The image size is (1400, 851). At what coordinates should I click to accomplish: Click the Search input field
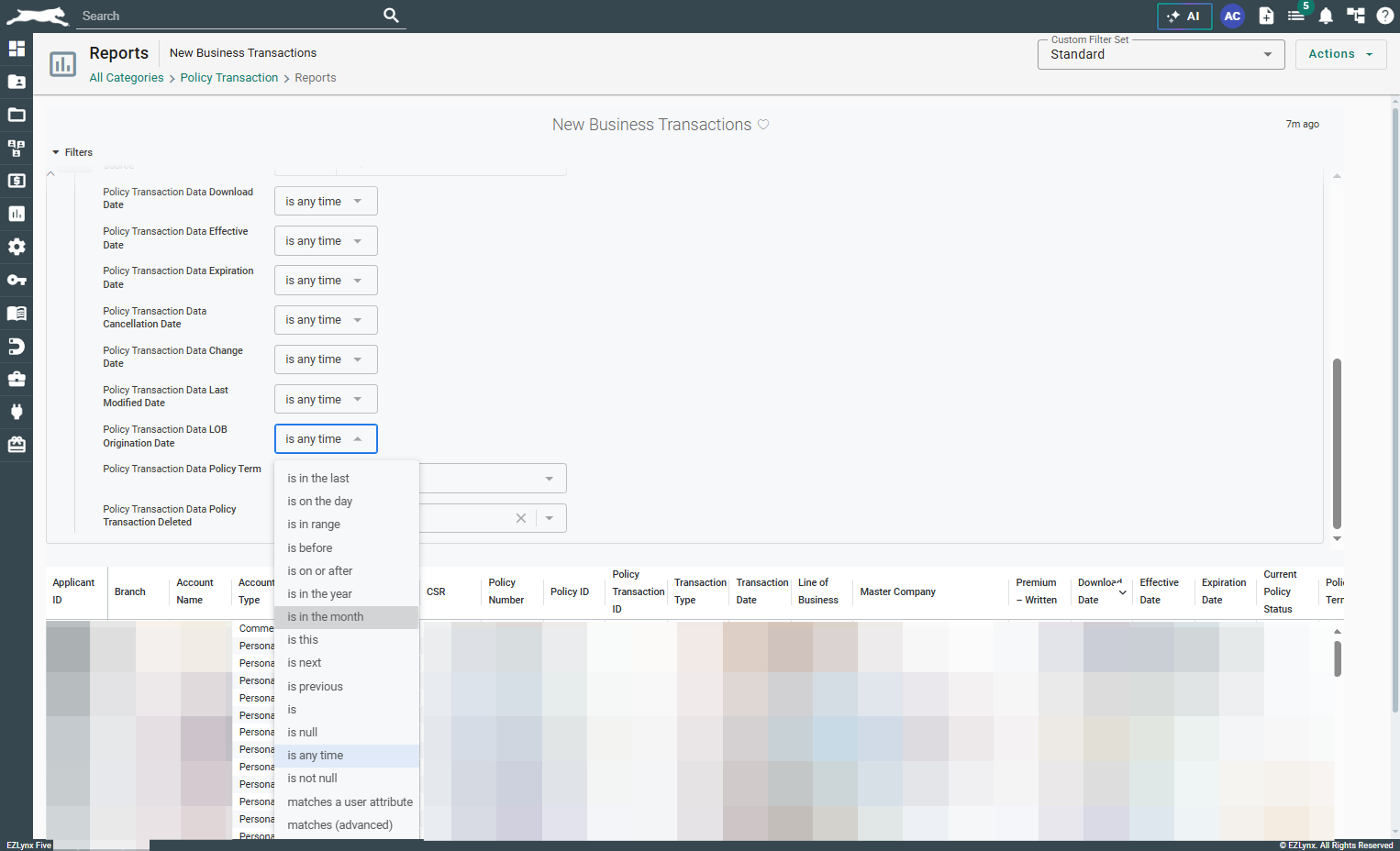(x=229, y=16)
